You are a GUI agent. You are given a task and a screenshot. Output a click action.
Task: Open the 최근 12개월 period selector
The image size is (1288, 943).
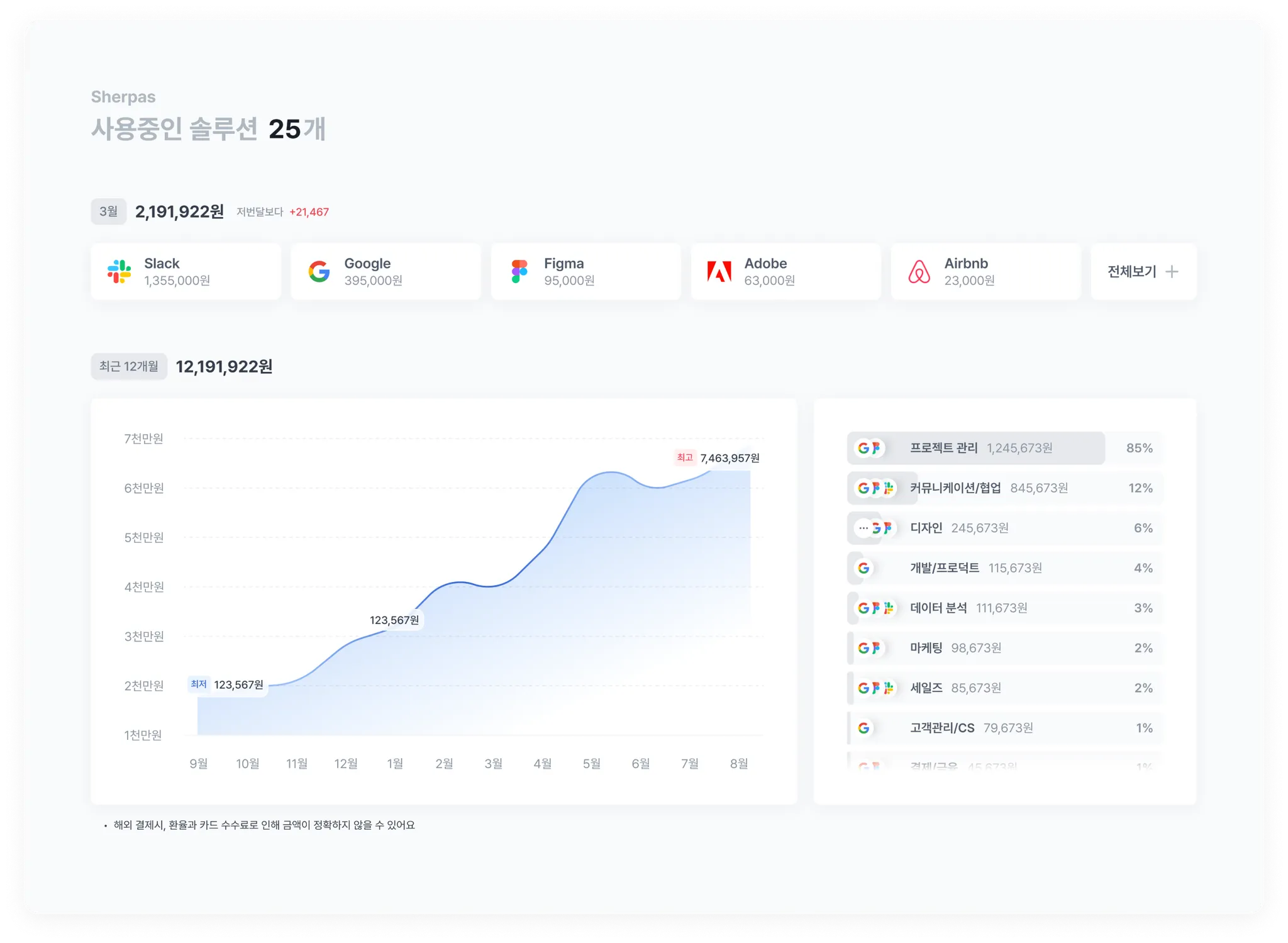coord(129,367)
